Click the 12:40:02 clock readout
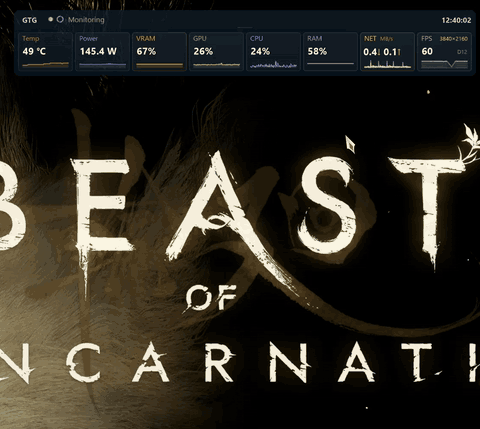 pos(456,20)
